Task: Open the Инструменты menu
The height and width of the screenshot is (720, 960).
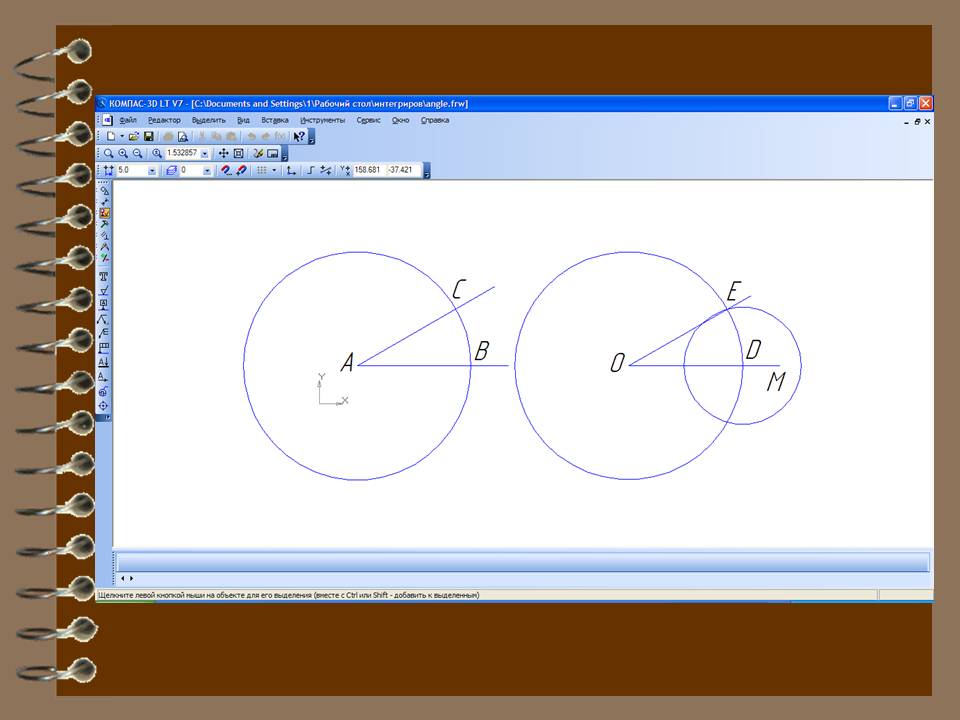Action: coord(322,120)
